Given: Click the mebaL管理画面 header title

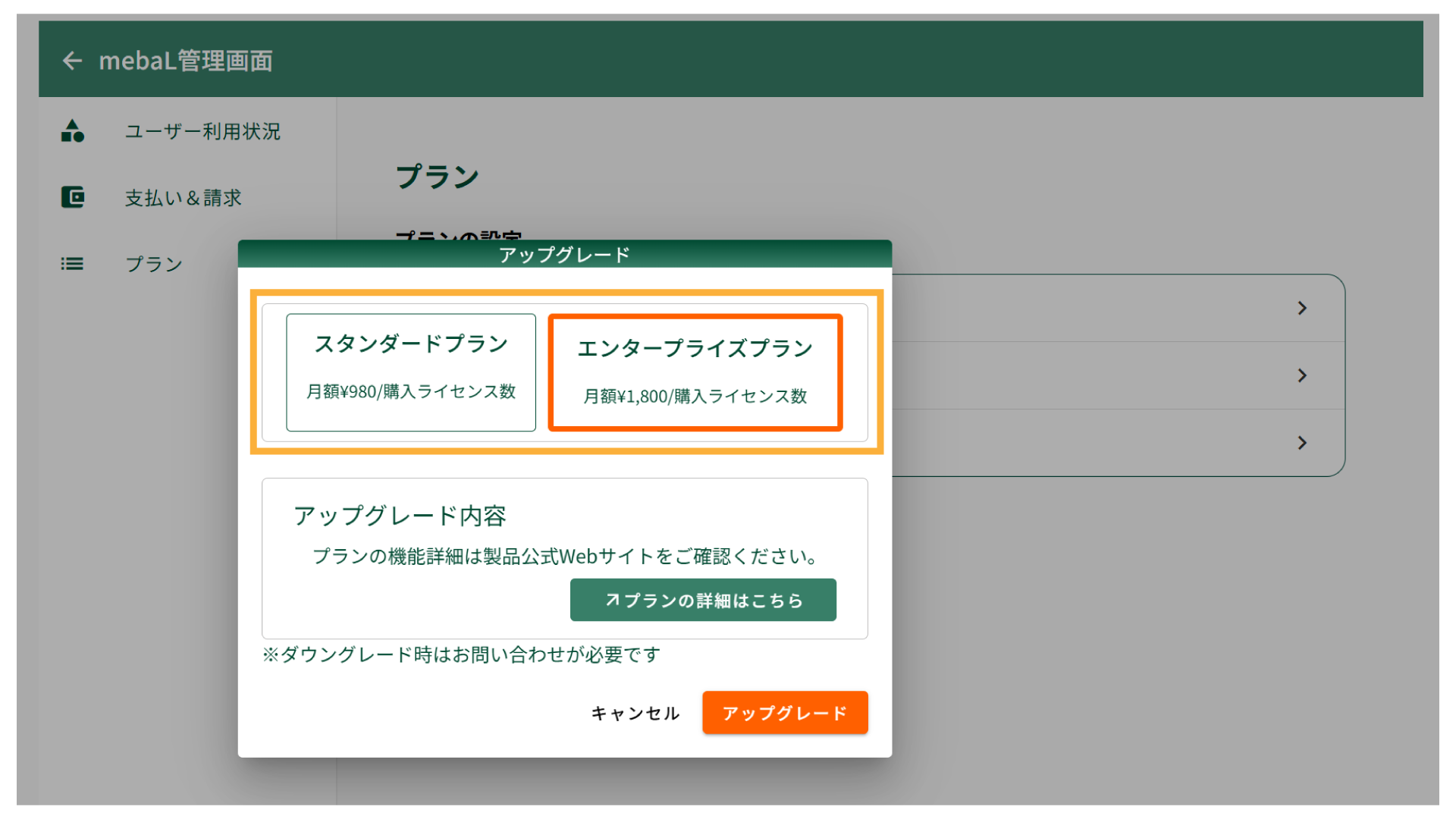Looking at the screenshot, I should (x=186, y=61).
